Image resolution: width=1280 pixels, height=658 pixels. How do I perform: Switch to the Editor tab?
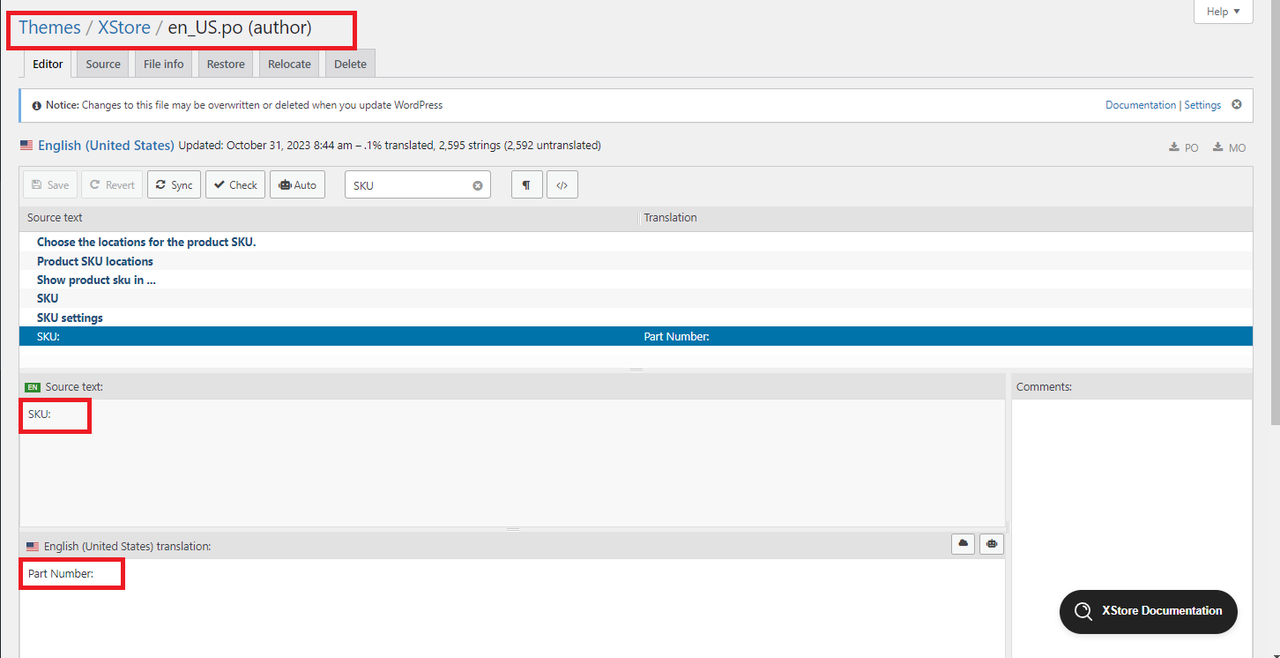pos(48,64)
